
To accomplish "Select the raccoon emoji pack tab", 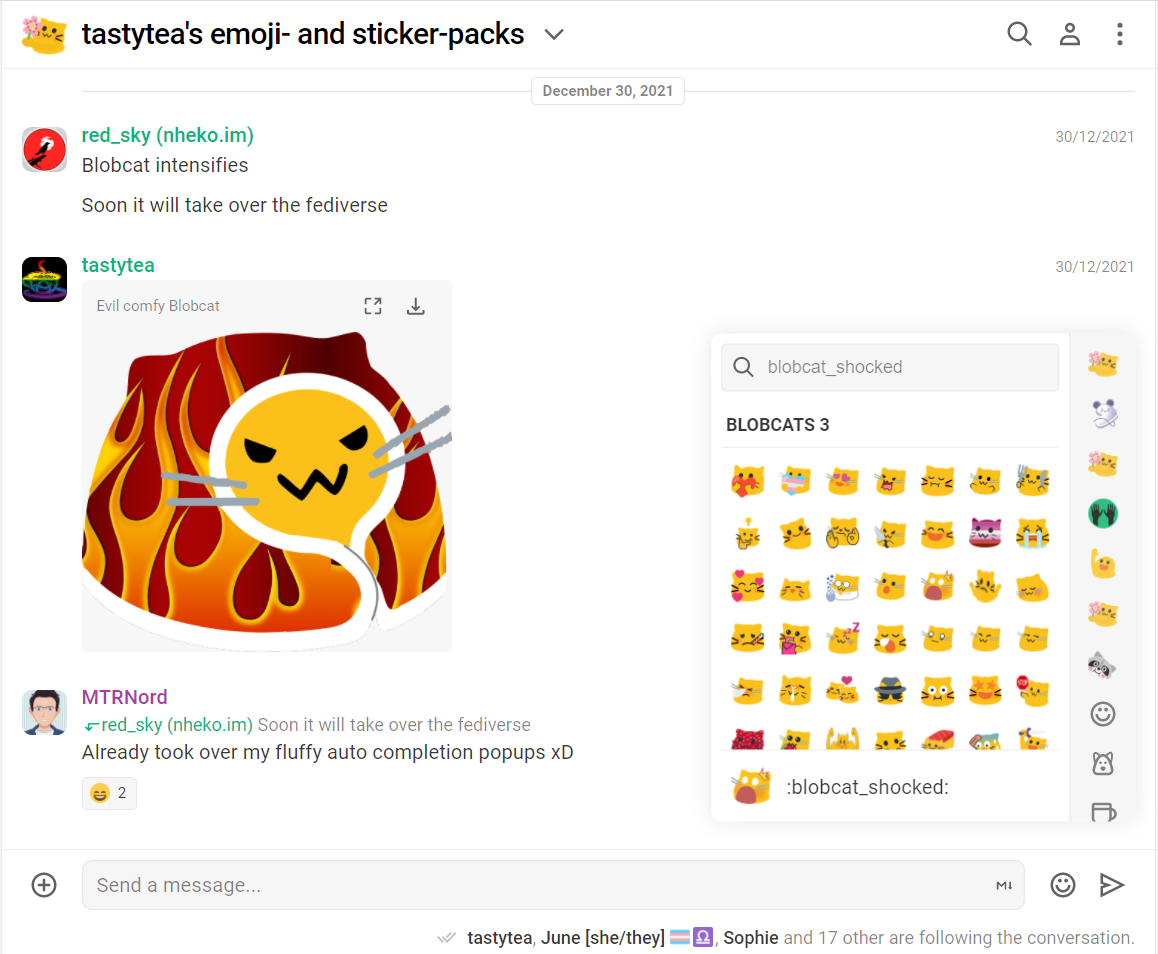I will (x=1102, y=664).
